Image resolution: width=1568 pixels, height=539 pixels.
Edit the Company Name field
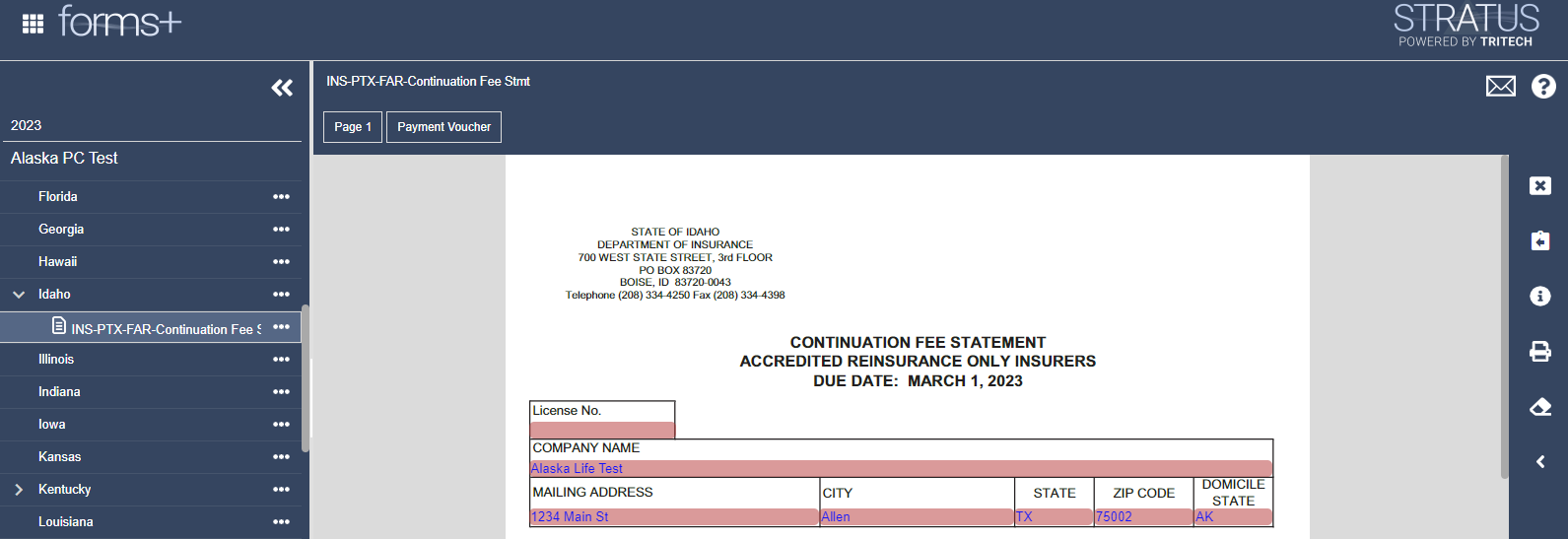coord(901,468)
